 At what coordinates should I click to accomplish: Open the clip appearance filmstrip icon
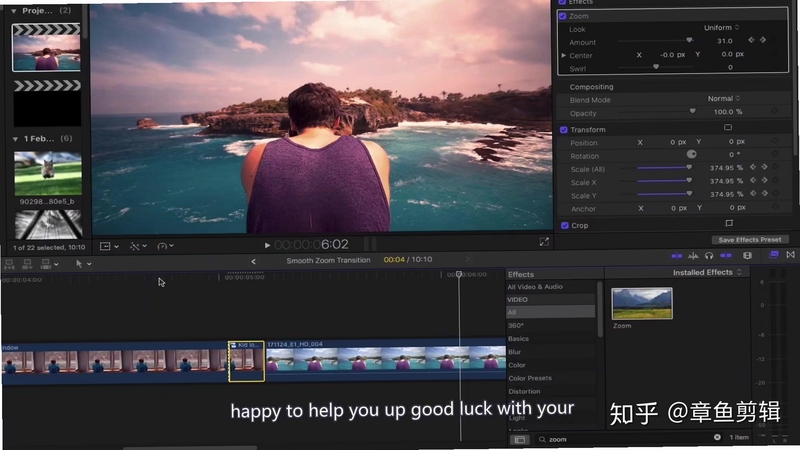pos(747,256)
